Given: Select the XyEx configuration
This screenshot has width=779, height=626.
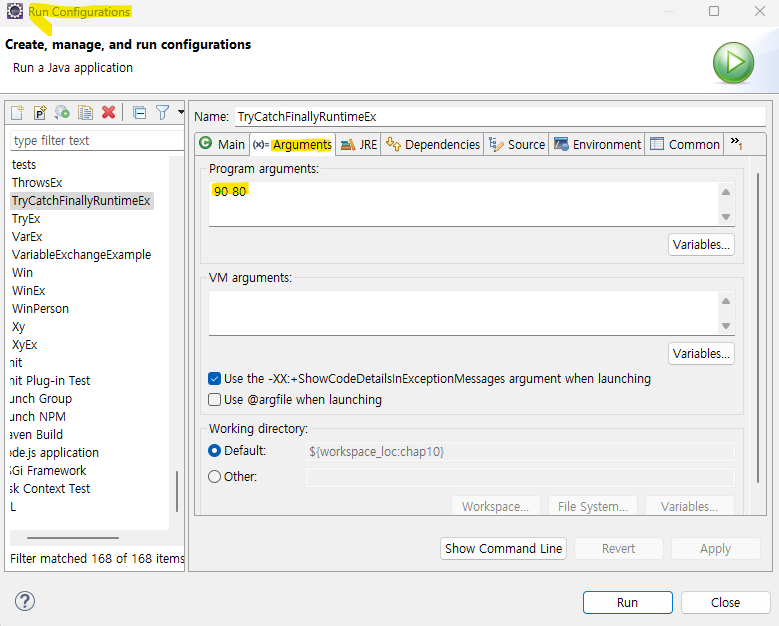Looking at the screenshot, I should coord(24,344).
